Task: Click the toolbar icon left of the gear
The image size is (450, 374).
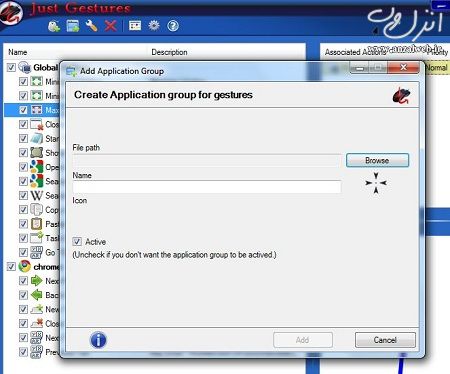Action: coord(135,26)
